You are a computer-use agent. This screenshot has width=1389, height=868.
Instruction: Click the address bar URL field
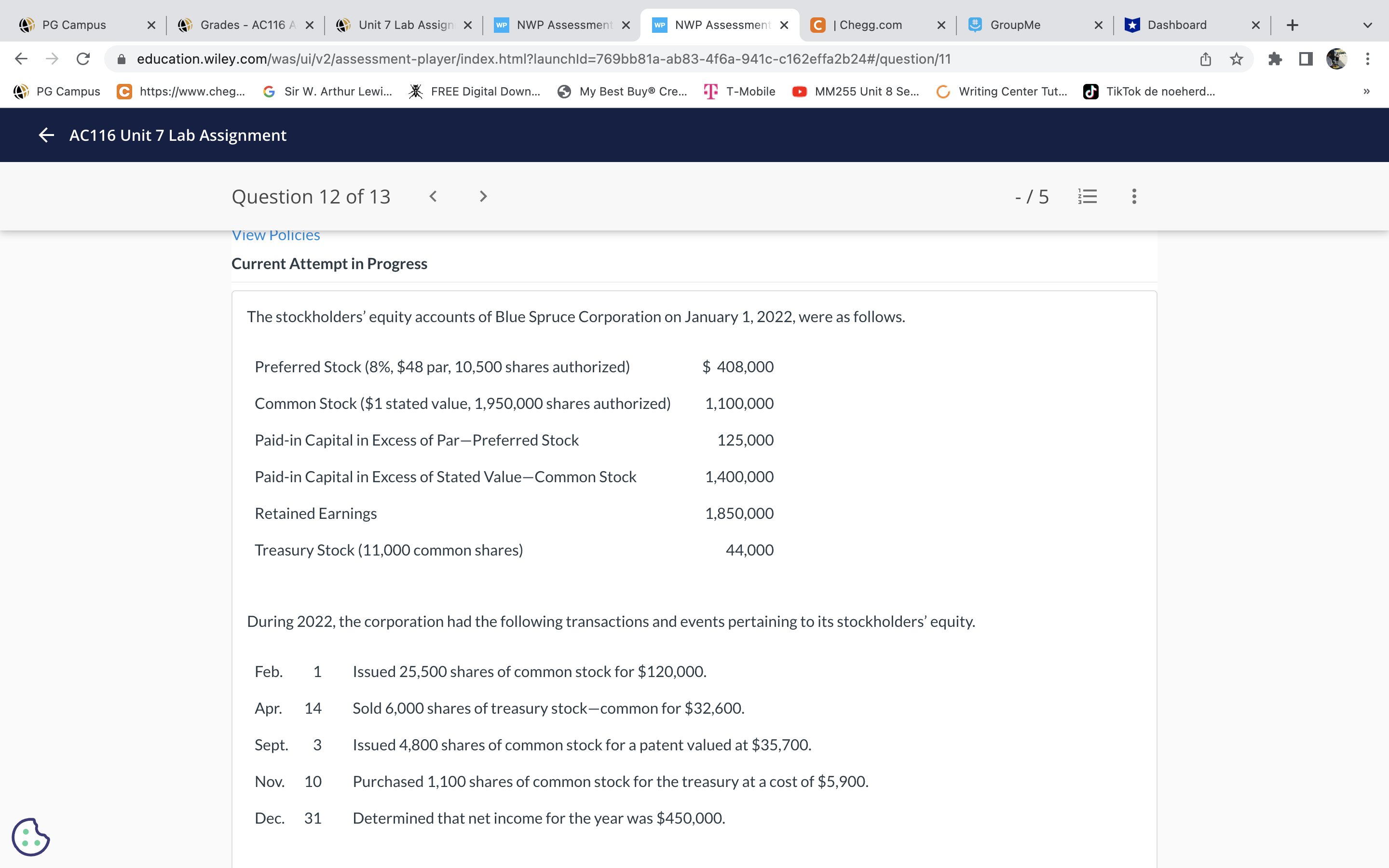(543, 59)
